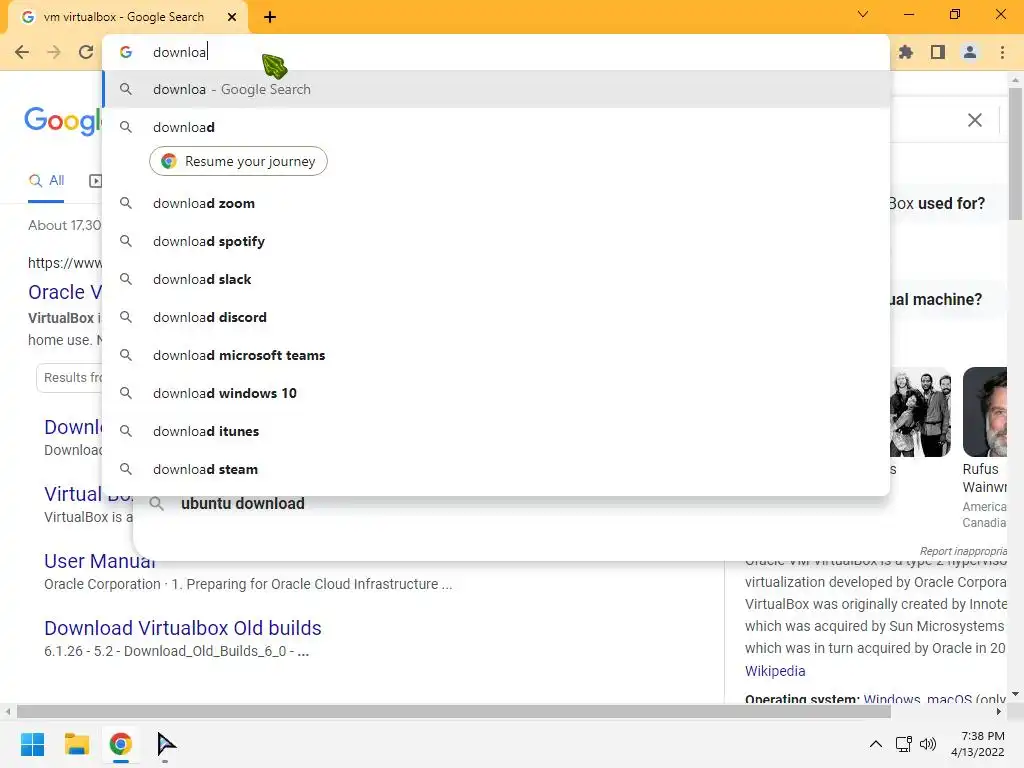Click the 'Box used for?' question
This screenshot has height=768, width=1024.
(937, 204)
